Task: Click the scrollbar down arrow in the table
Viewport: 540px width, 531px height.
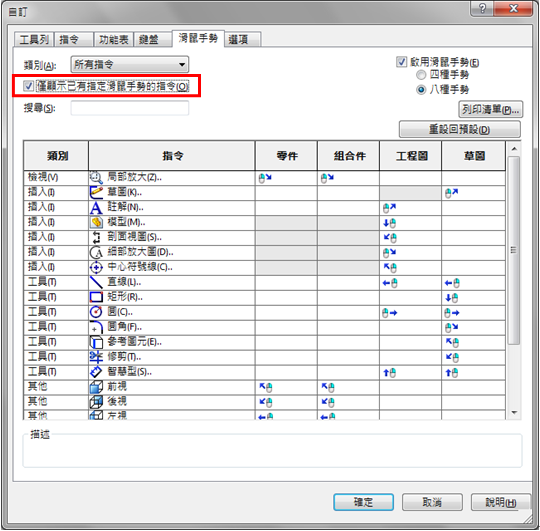Action: pos(514,412)
